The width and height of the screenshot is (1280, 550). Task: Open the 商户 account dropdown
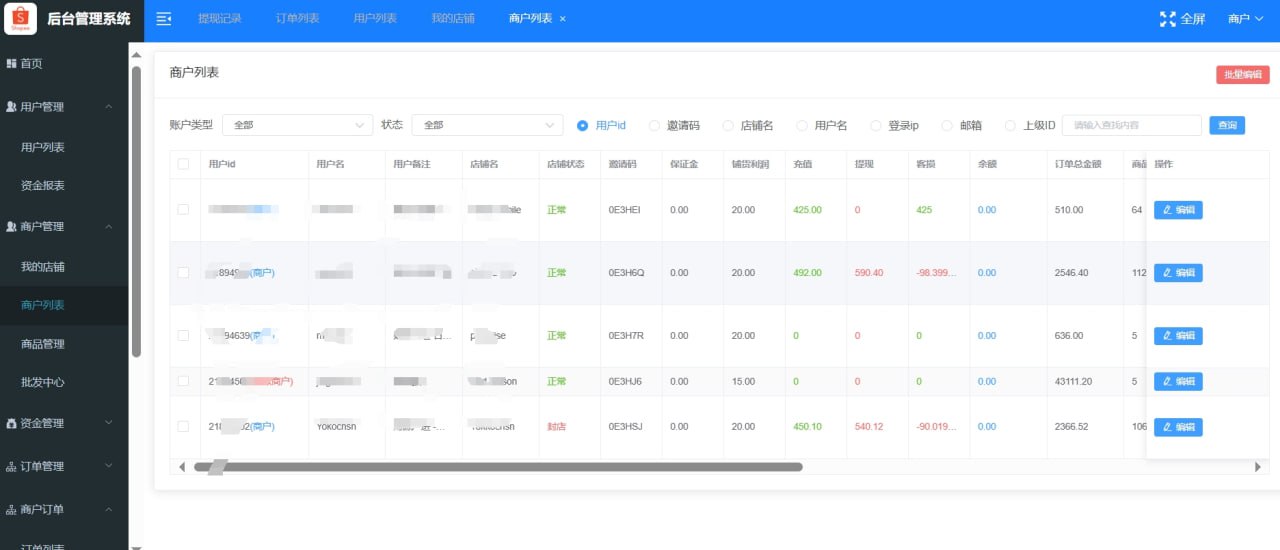1246,19
